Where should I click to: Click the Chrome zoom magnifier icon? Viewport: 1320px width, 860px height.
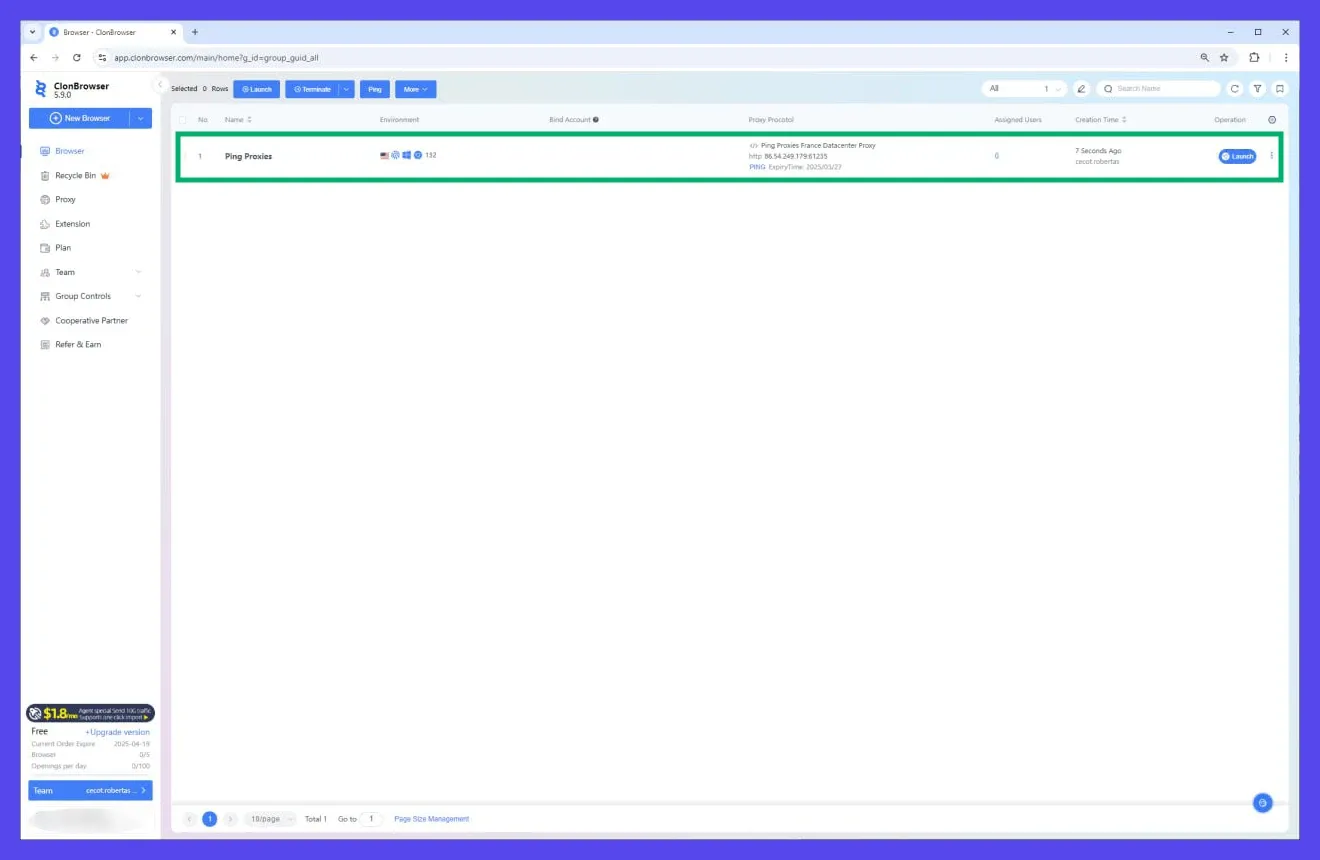pyautogui.click(x=1205, y=57)
